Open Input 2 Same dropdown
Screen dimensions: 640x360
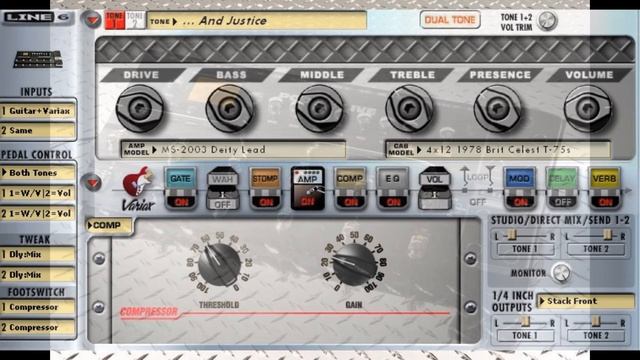(x=38, y=131)
